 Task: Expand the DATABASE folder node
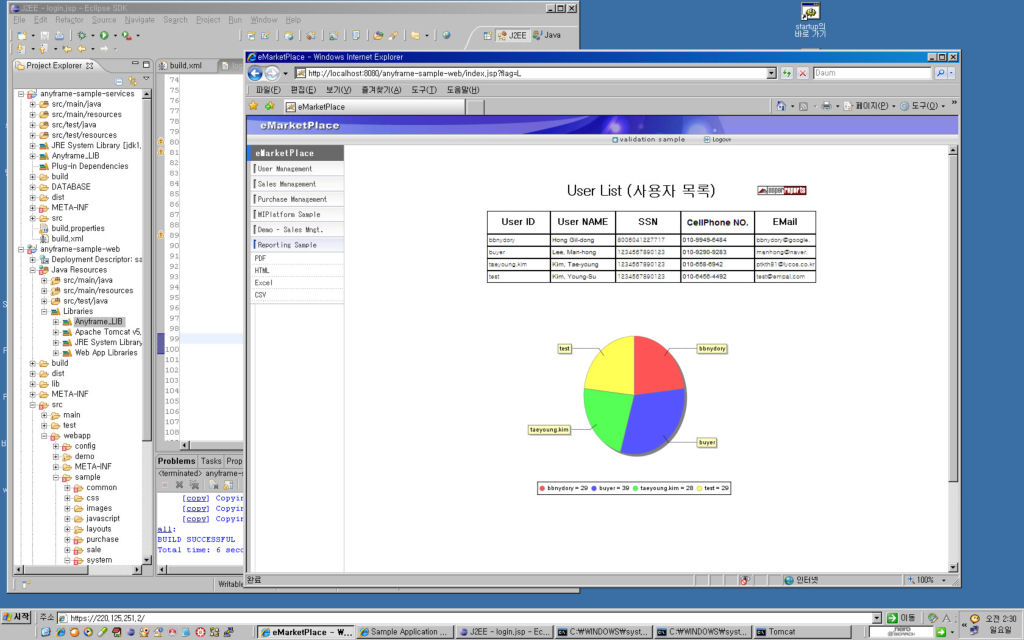(x=33, y=187)
